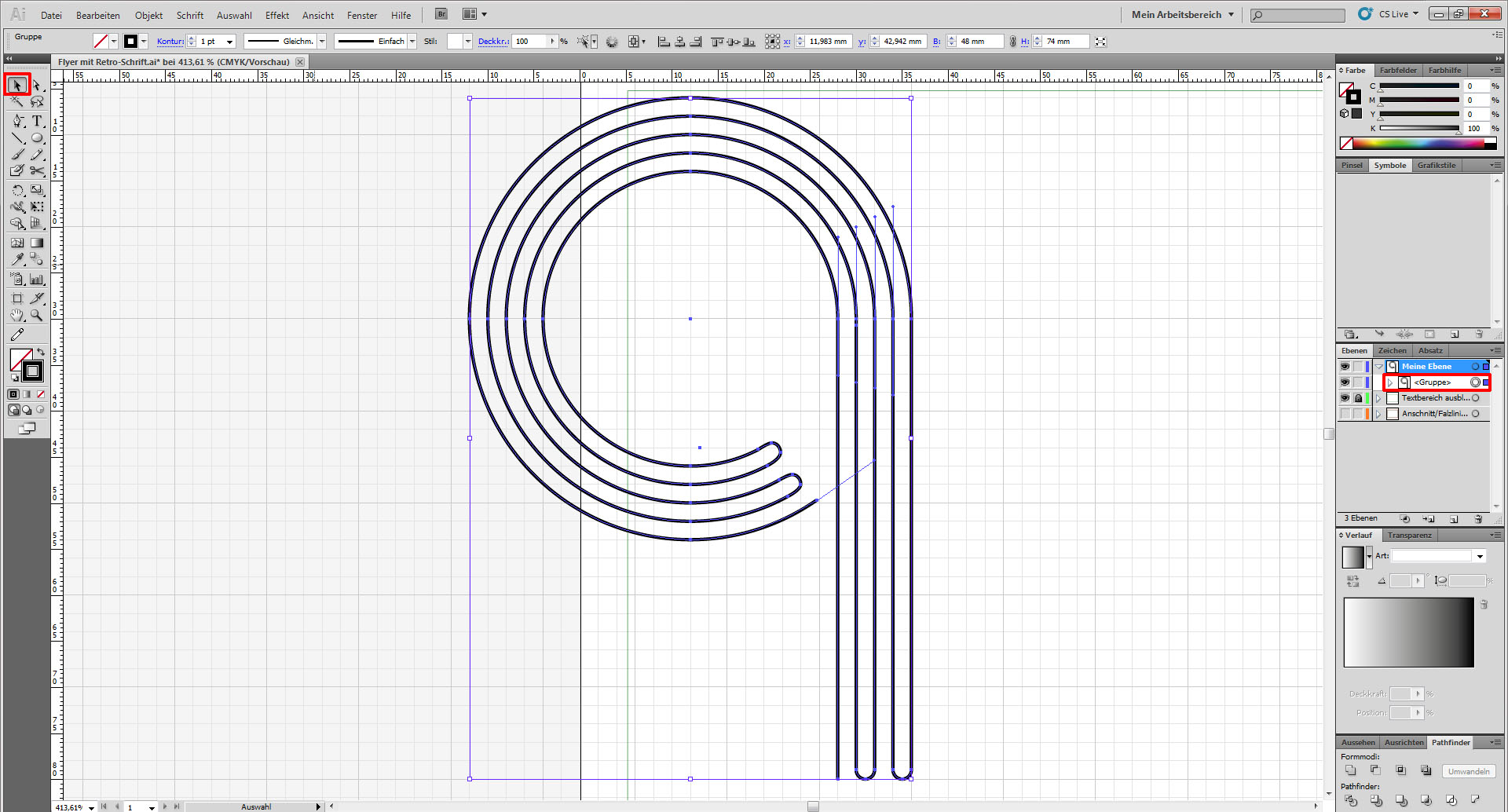This screenshot has width=1508, height=812.
Task: Click the Hand tool
Action: (17, 316)
